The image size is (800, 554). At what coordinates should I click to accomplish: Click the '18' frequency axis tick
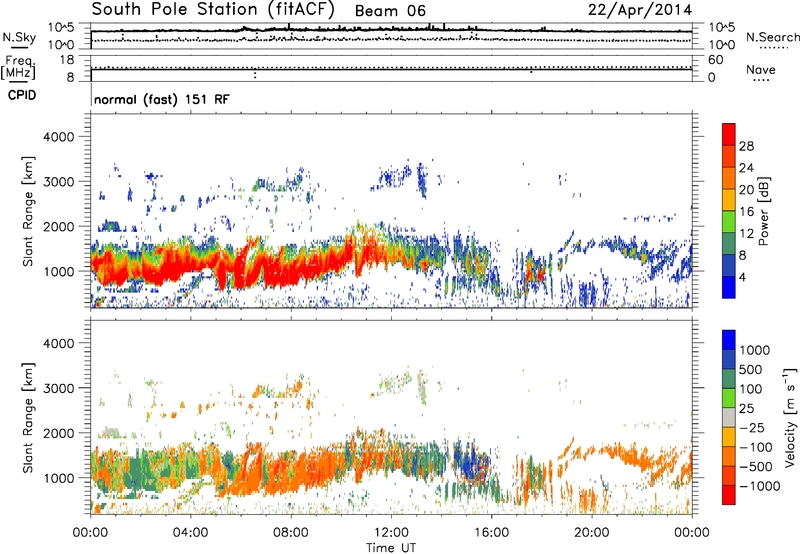tap(67, 60)
